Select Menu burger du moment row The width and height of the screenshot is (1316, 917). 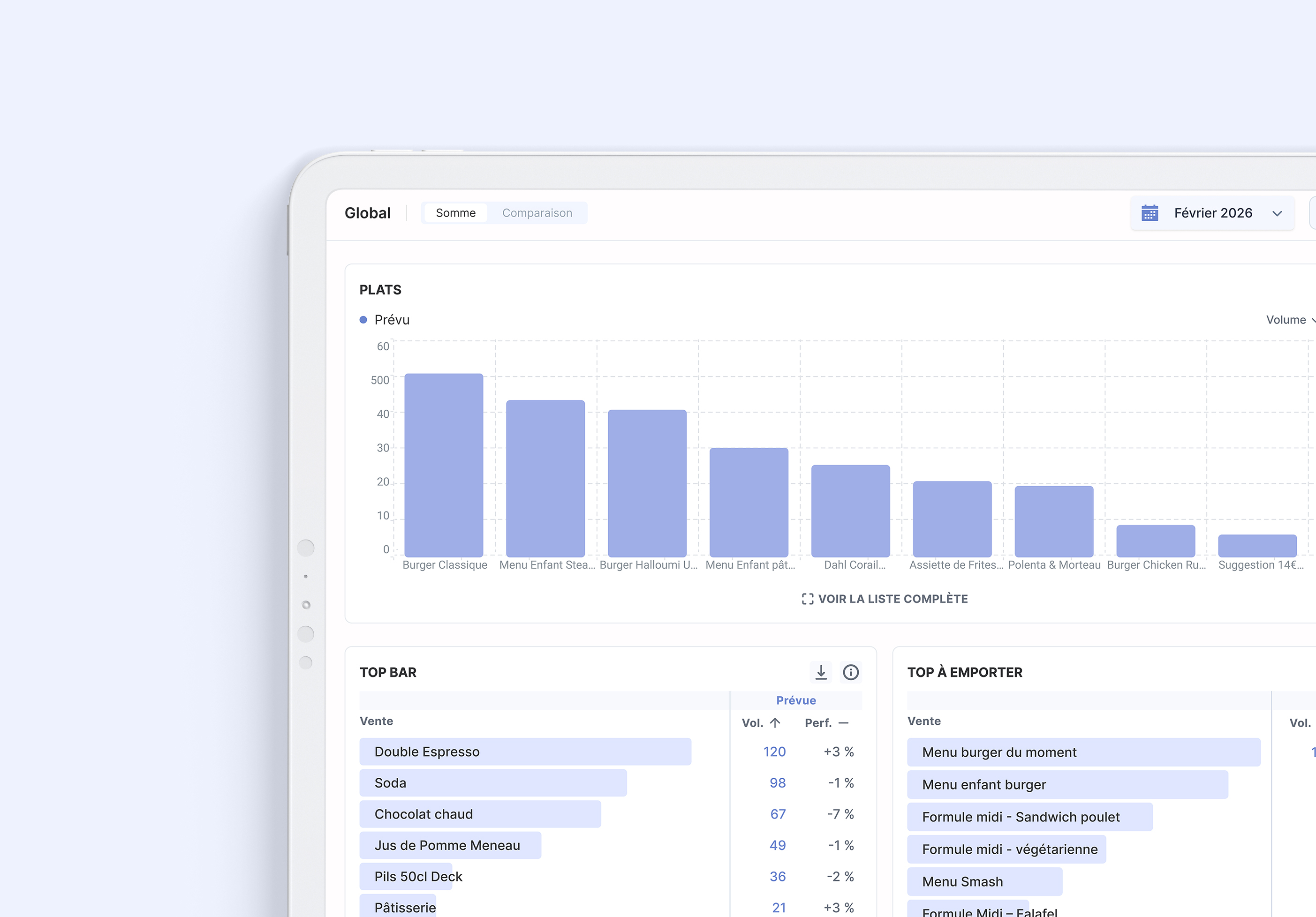pos(1083,752)
